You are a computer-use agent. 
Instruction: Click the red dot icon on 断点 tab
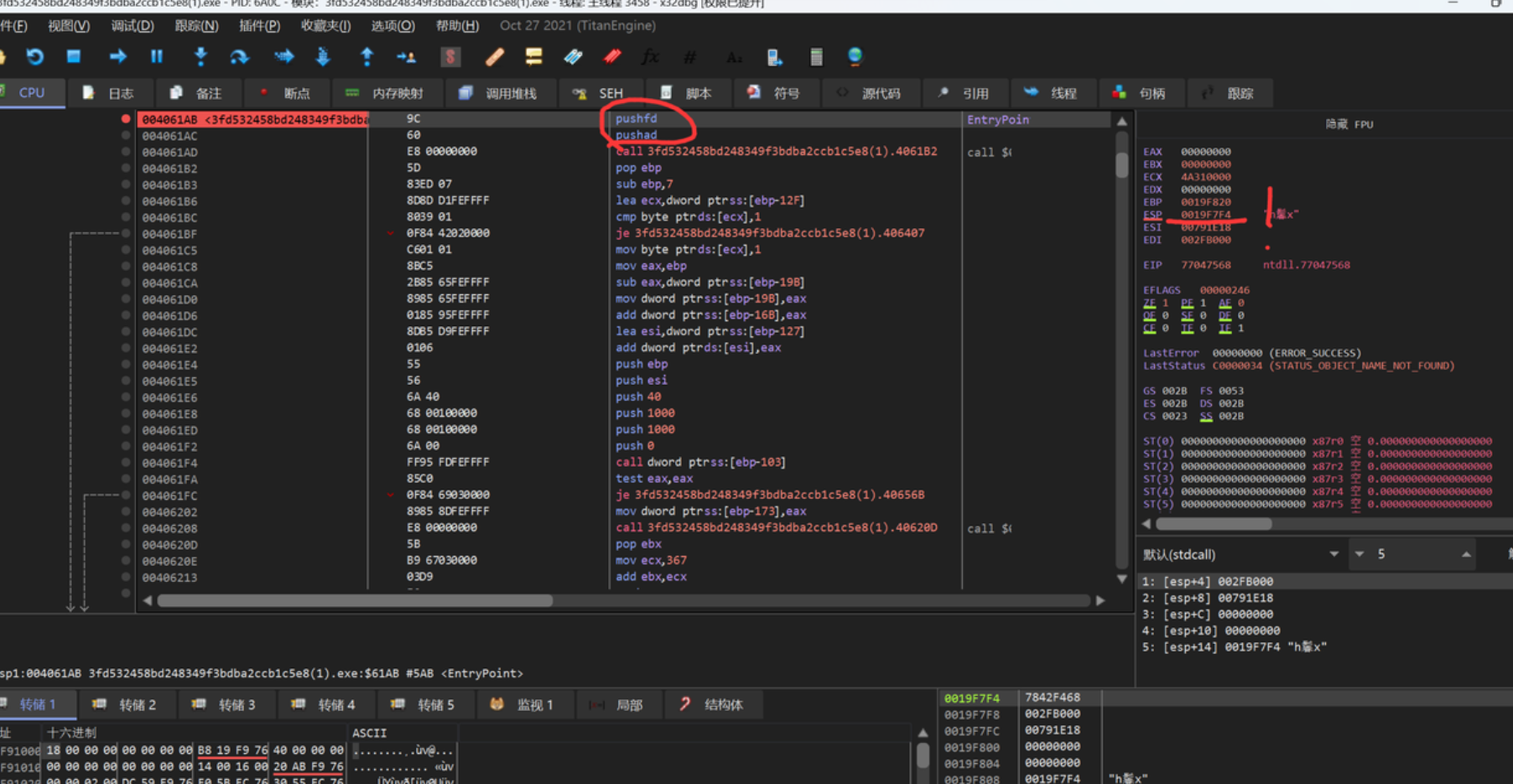(x=263, y=92)
